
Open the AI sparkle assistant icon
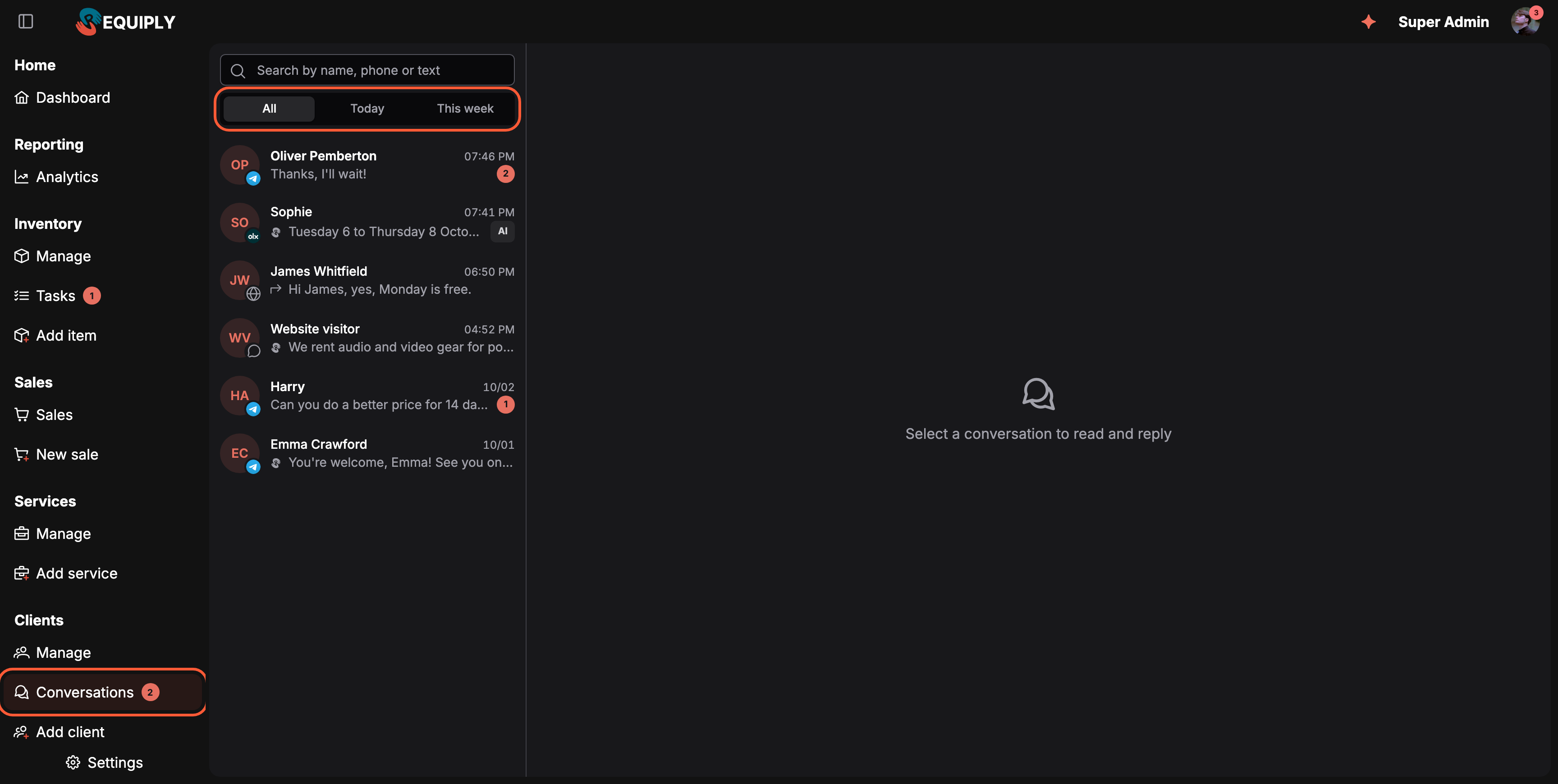tap(1369, 22)
